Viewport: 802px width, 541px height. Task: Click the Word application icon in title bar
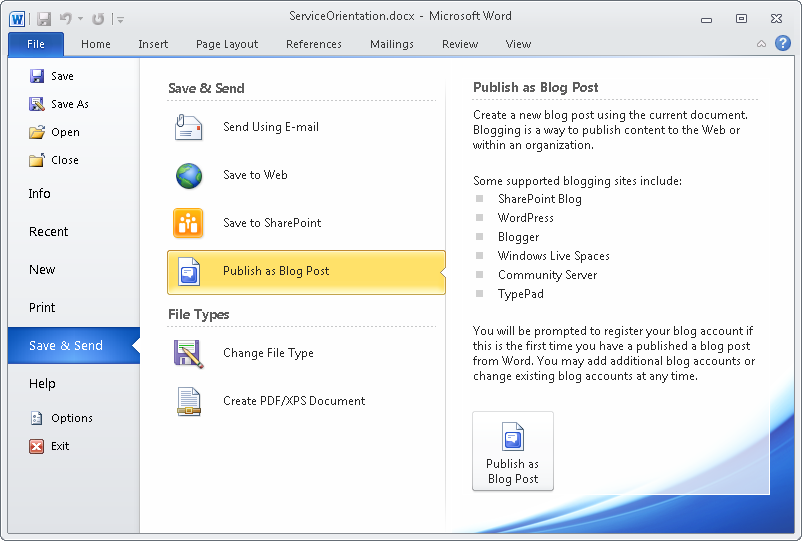click(17, 19)
